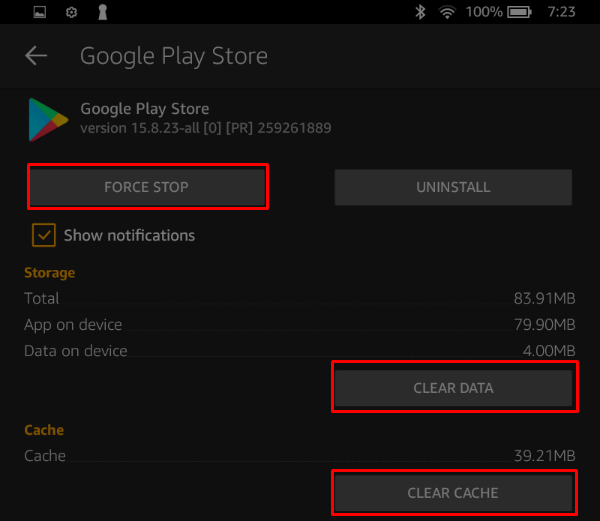Image resolution: width=600 pixels, height=521 pixels.
Task: Tap the Total 83.91MB row
Action: coord(300,298)
